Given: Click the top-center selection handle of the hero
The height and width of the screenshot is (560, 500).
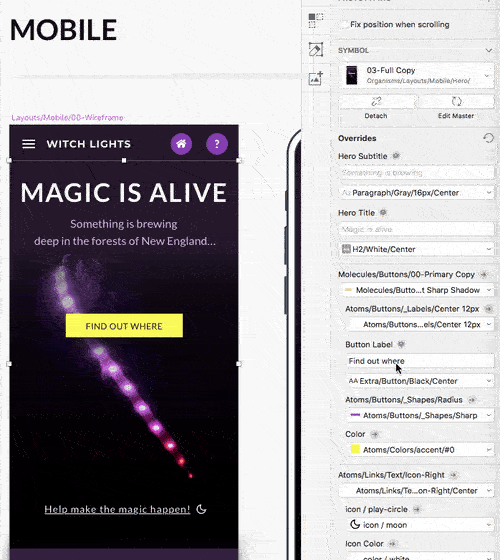Looking at the screenshot, I should pyautogui.click(x=124, y=161).
